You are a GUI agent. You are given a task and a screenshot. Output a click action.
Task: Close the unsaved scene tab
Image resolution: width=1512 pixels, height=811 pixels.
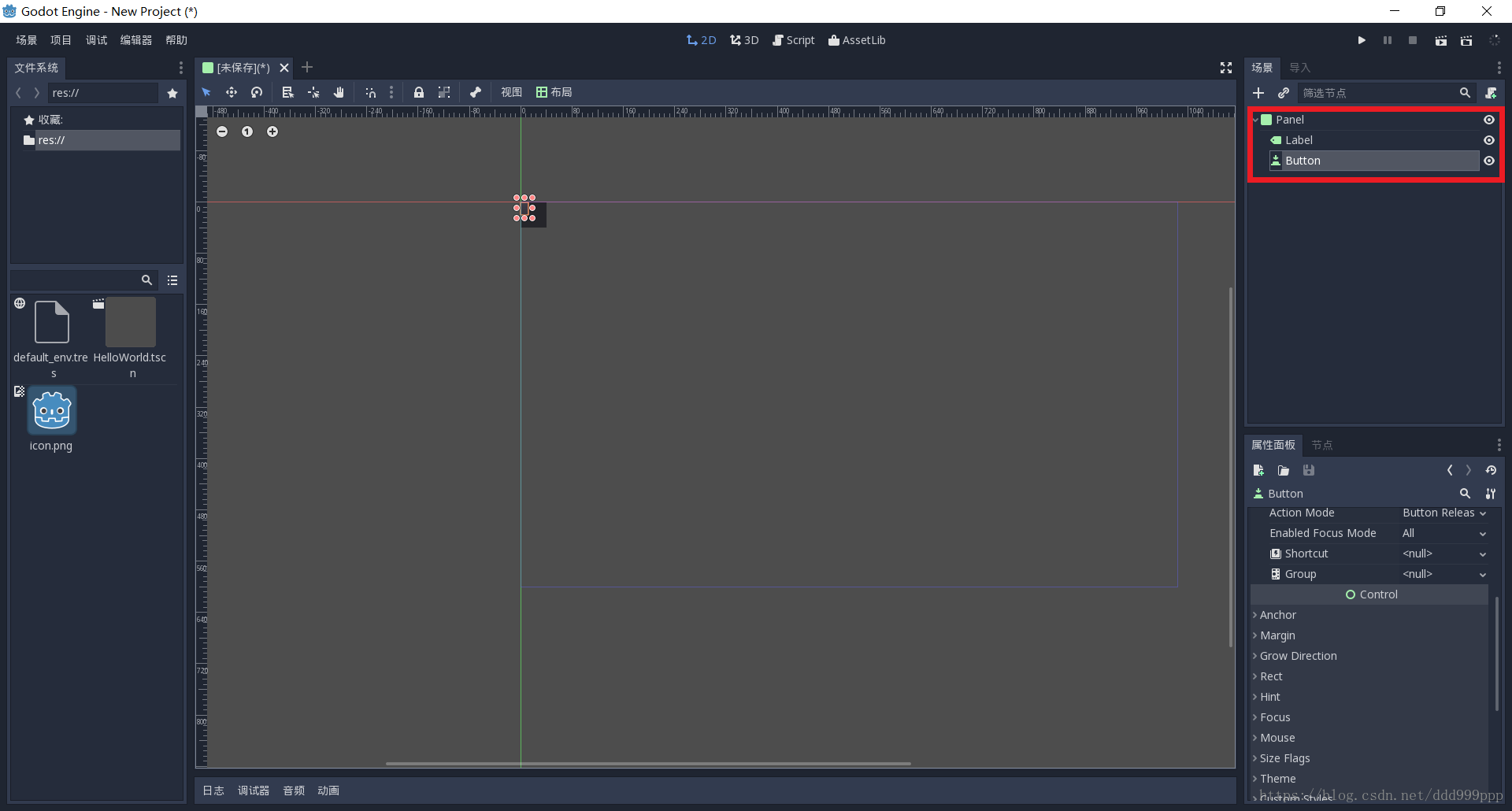(x=284, y=68)
